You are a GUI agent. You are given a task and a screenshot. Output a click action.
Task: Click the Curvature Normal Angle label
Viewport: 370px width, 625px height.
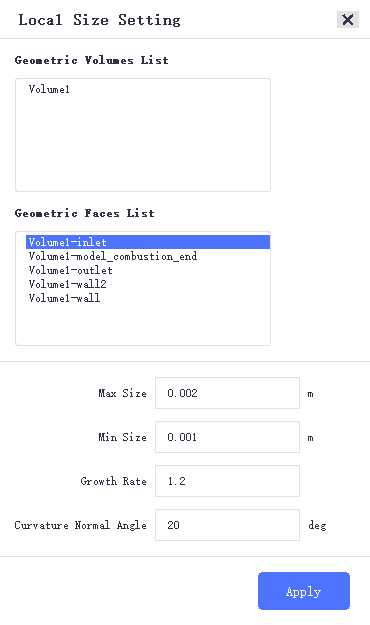[81, 525]
